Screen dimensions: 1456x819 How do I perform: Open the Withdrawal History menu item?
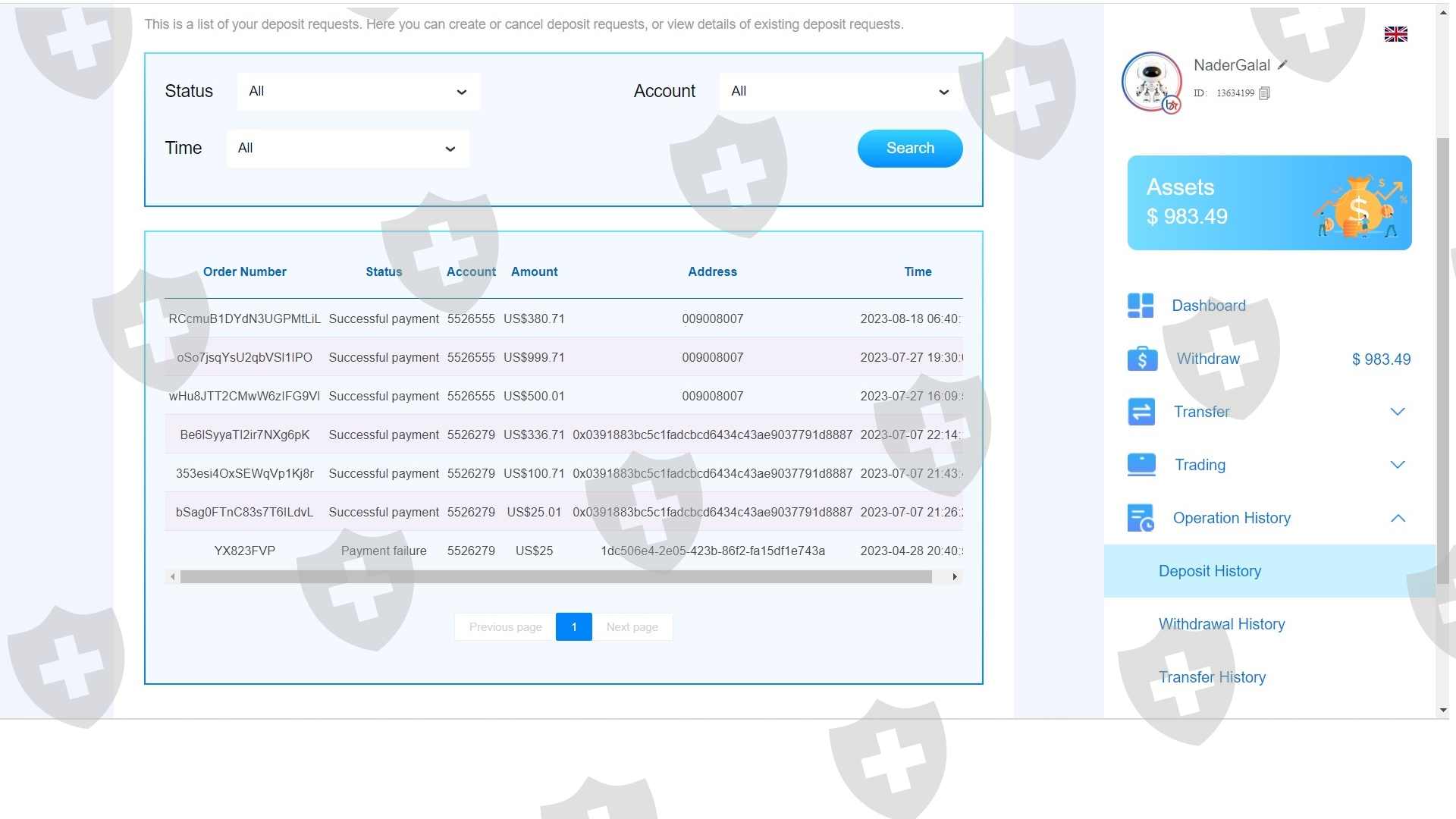click(x=1221, y=624)
